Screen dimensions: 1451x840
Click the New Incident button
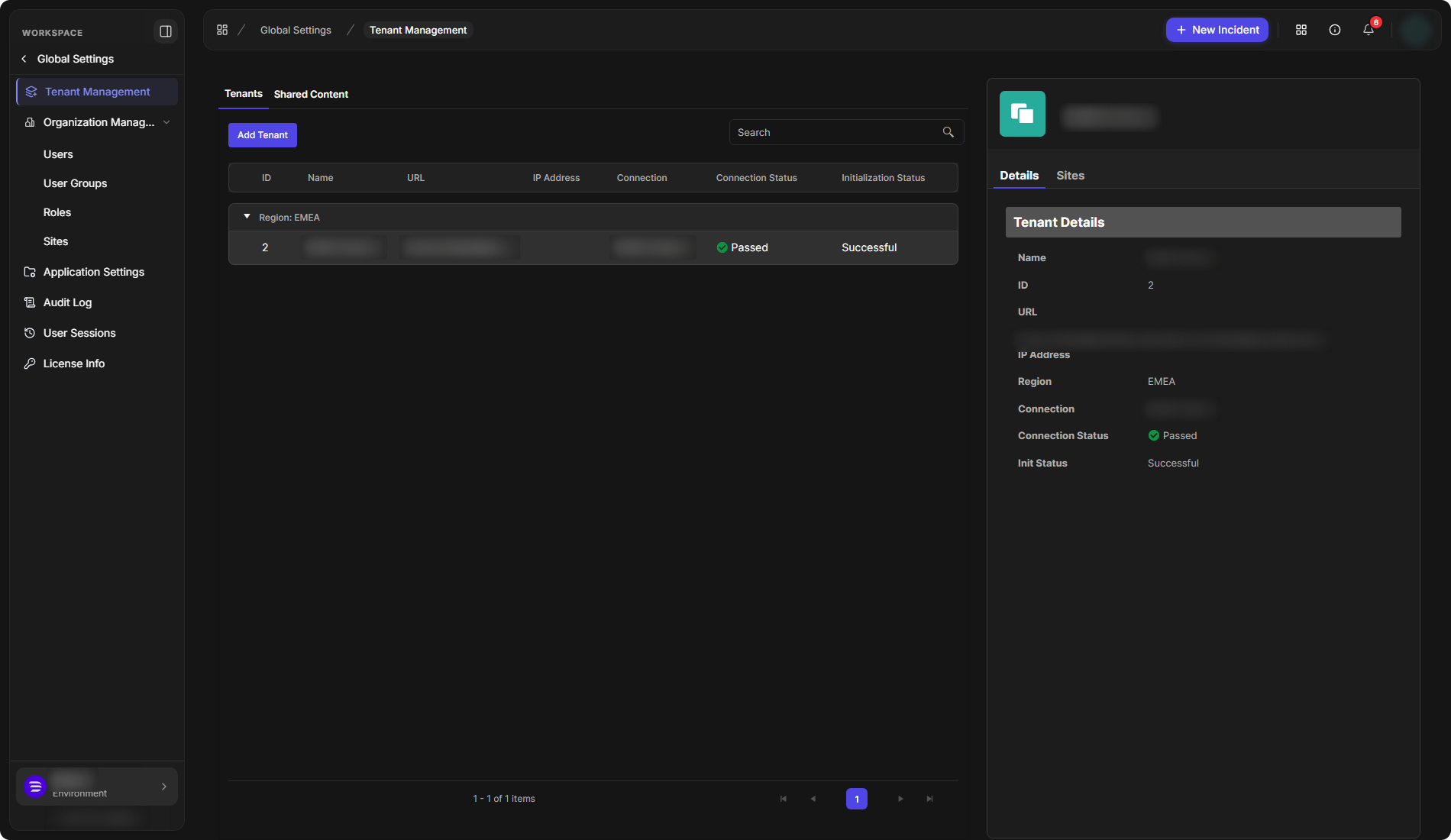tap(1217, 30)
